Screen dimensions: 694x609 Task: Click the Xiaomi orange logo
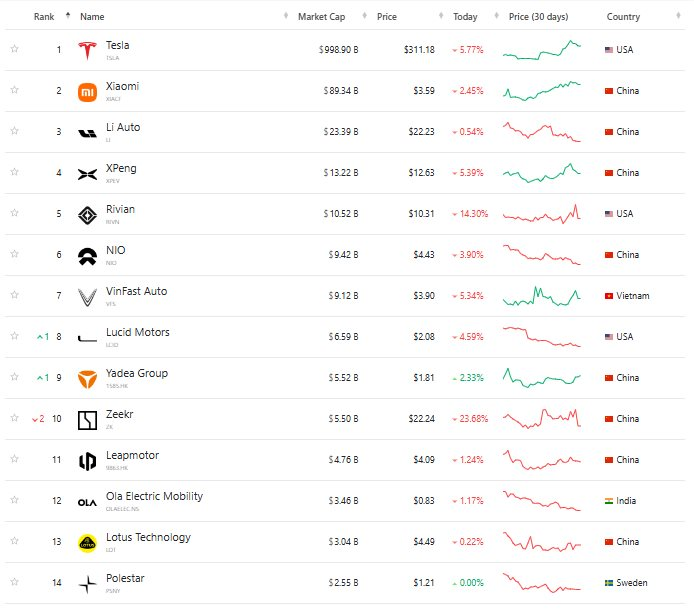(x=88, y=92)
